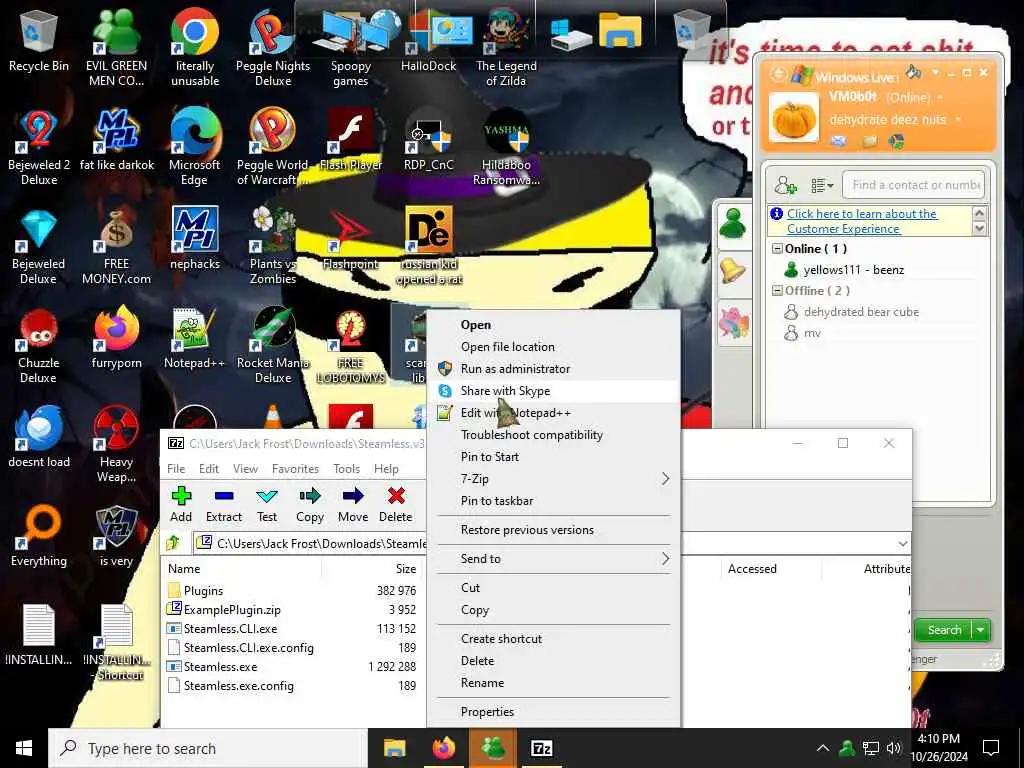1024x768 pixels.
Task: Click the Find a contact input field
Action: [913, 185]
